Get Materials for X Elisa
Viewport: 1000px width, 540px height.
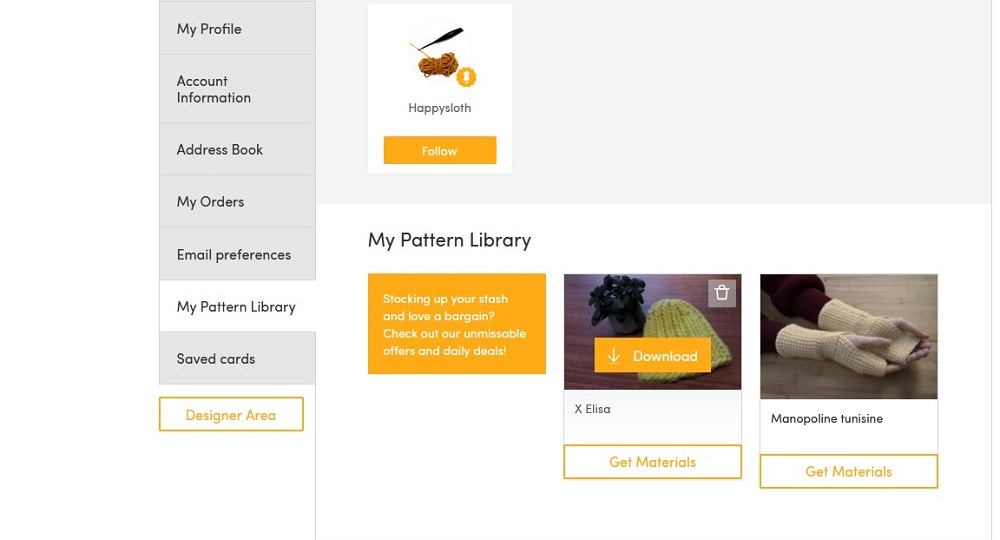[652, 462]
